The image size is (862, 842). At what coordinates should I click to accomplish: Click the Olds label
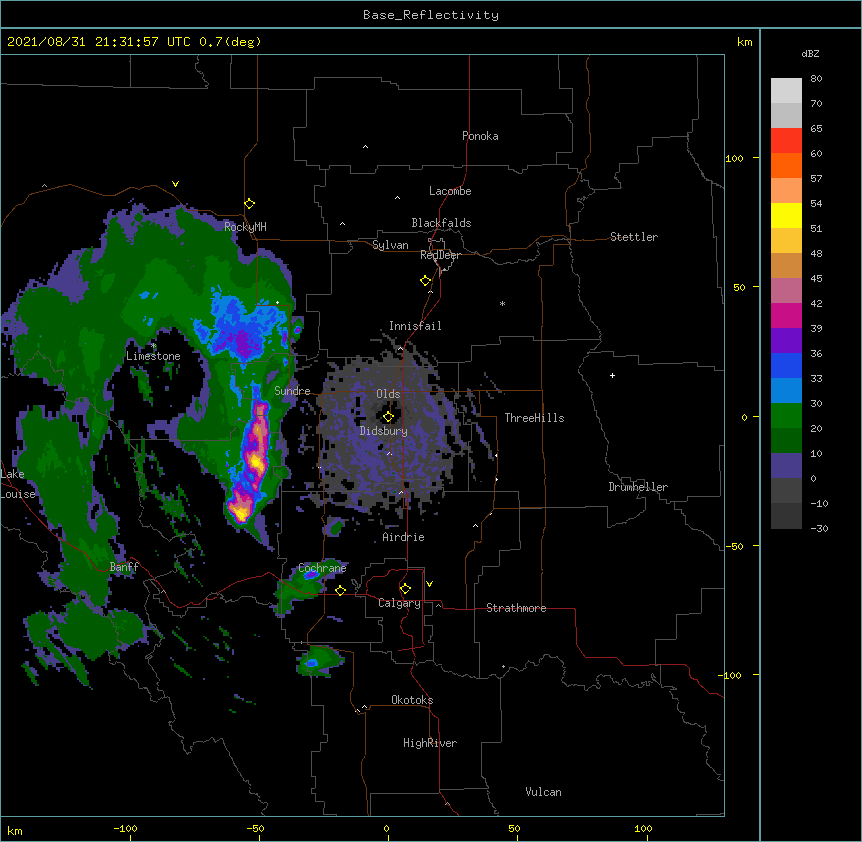tap(388, 394)
